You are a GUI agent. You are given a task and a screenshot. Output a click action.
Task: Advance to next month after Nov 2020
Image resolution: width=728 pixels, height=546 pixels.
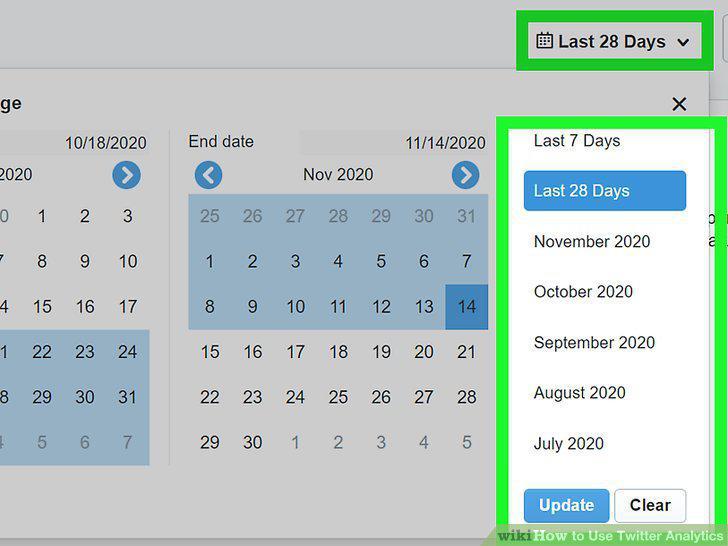point(465,175)
